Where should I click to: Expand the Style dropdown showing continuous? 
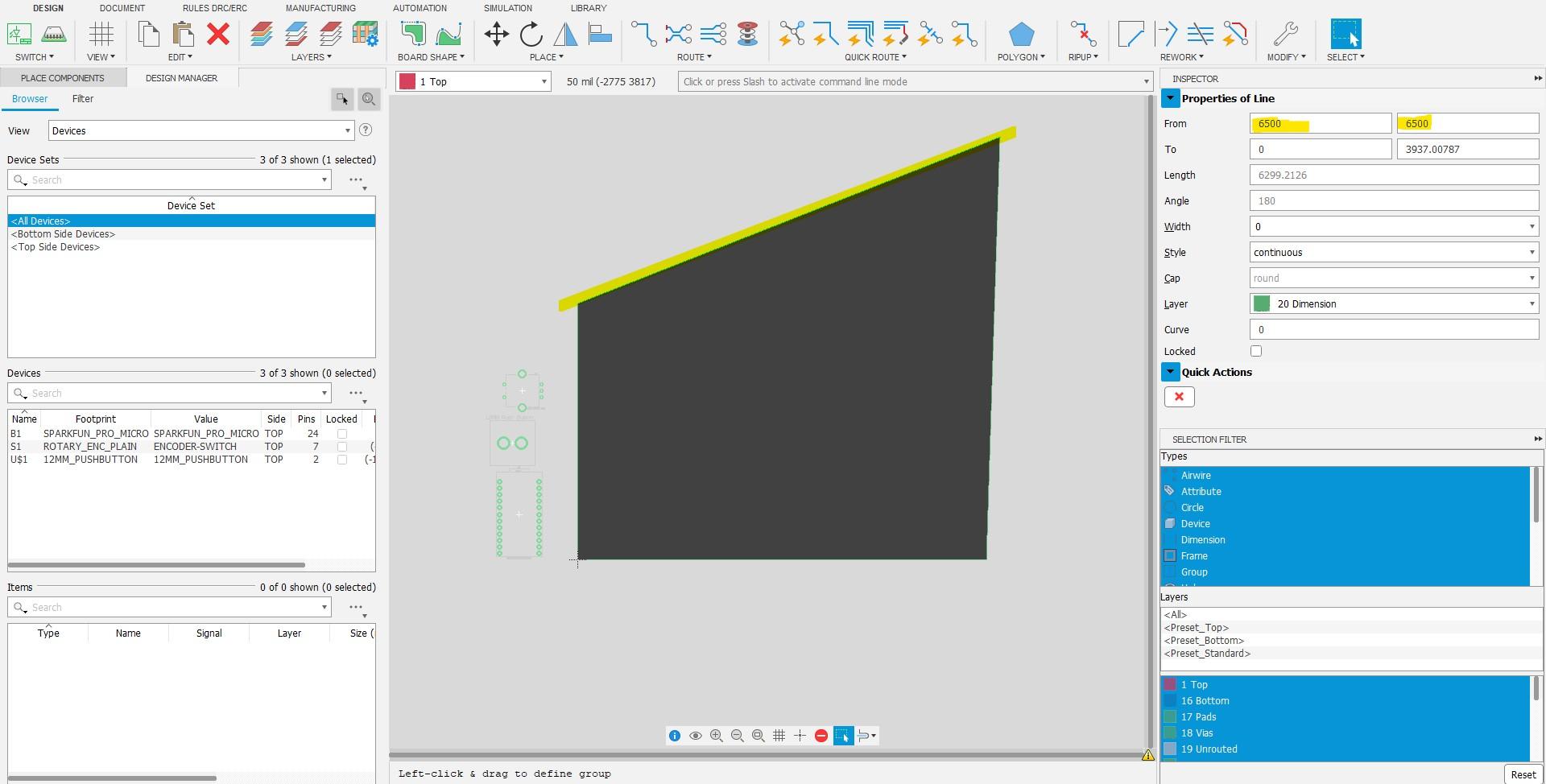tap(1532, 252)
